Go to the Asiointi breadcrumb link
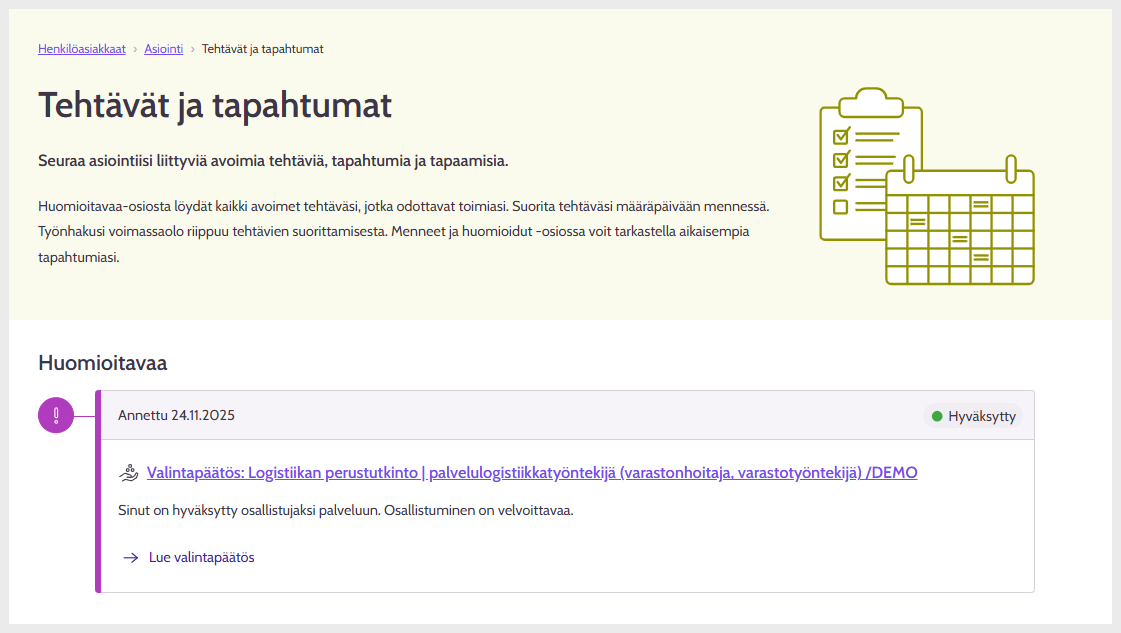This screenshot has width=1121, height=633. (x=163, y=49)
